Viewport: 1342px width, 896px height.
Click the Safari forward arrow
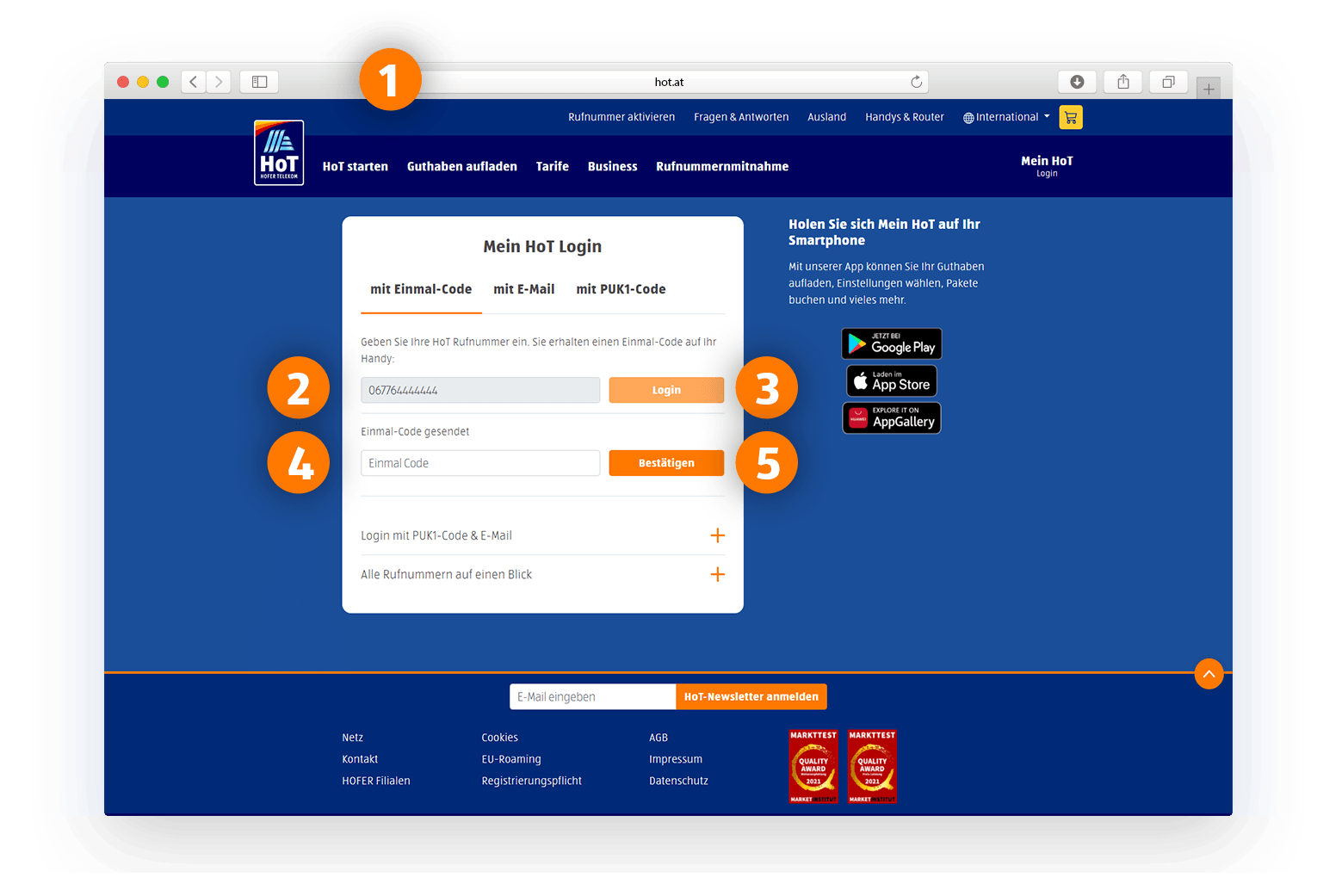(219, 82)
